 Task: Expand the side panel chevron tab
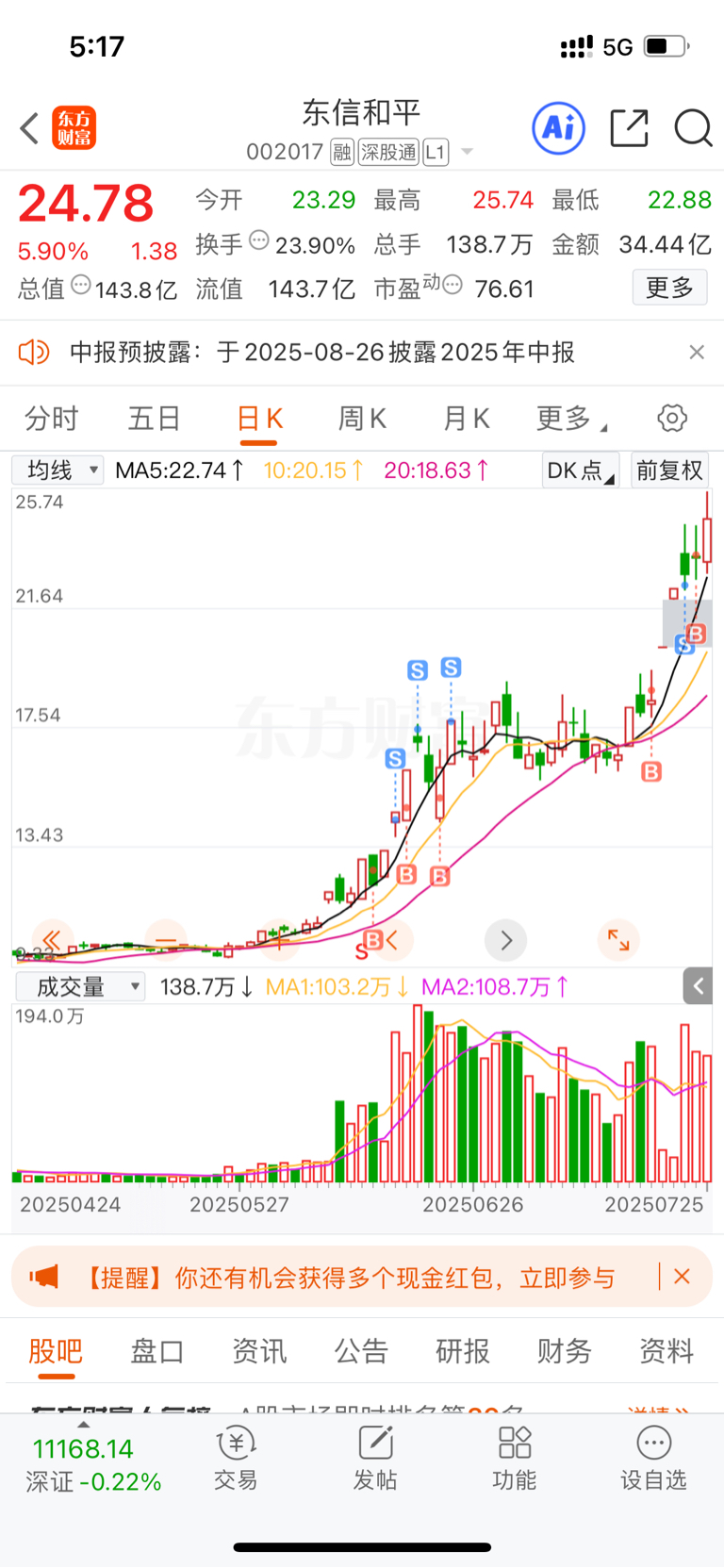[x=698, y=986]
